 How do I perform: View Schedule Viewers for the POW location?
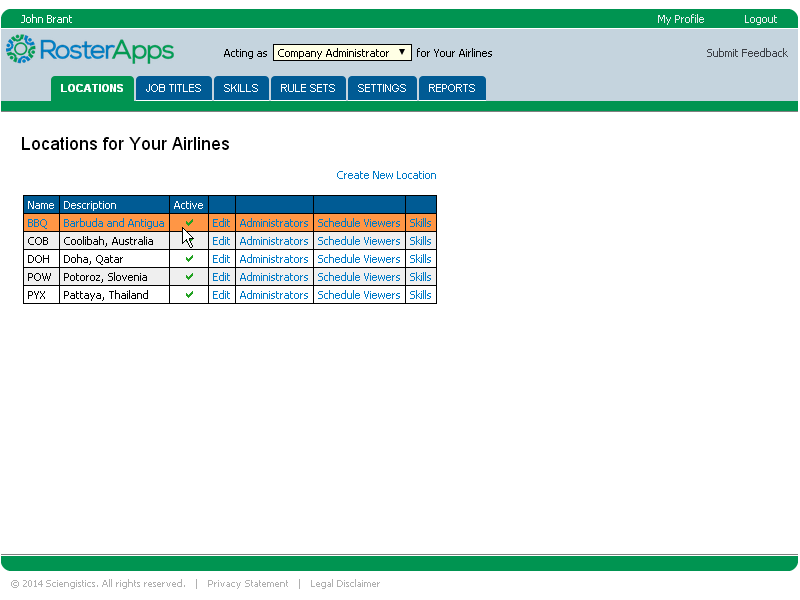(358, 277)
